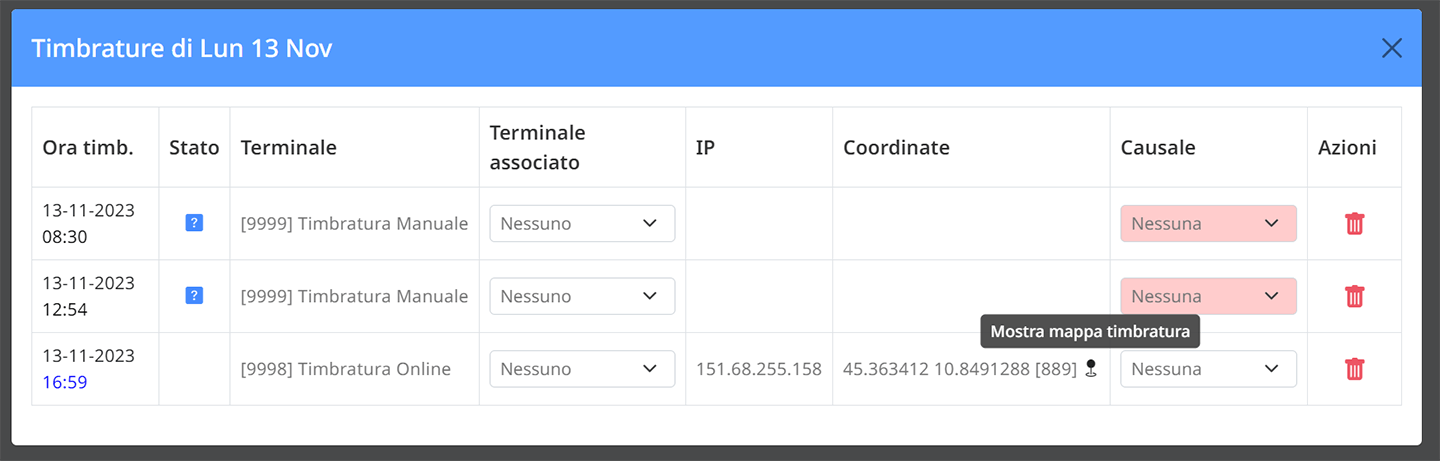Expand the pink Causale dropdown for 08:30
Viewport: 1440px width, 461px height.
(1208, 224)
